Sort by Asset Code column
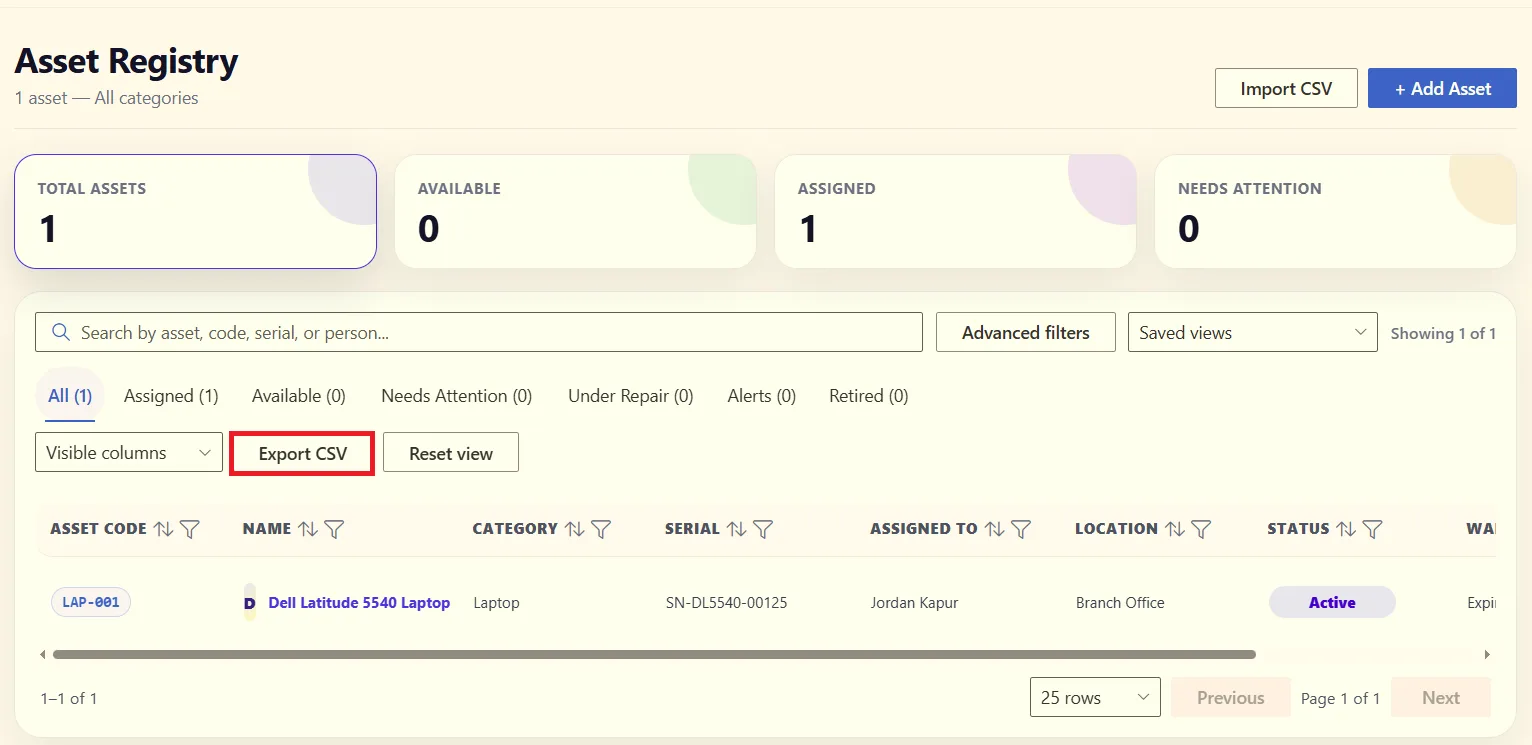Image resolution: width=1532 pixels, height=745 pixels. coord(163,529)
